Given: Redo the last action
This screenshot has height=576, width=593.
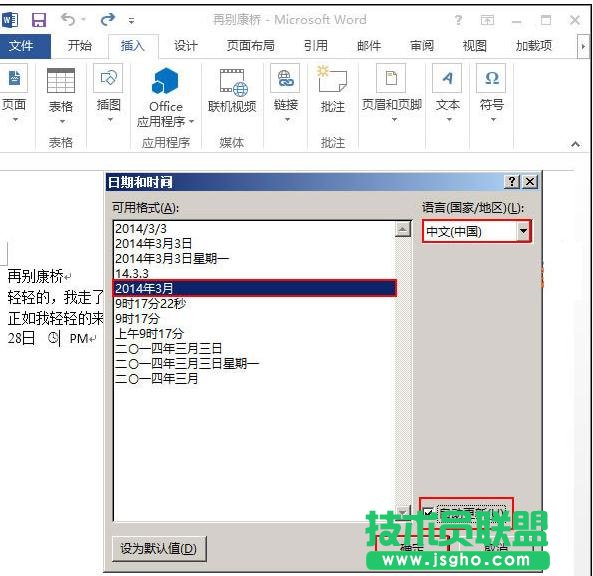Looking at the screenshot, I should (108, 19).
